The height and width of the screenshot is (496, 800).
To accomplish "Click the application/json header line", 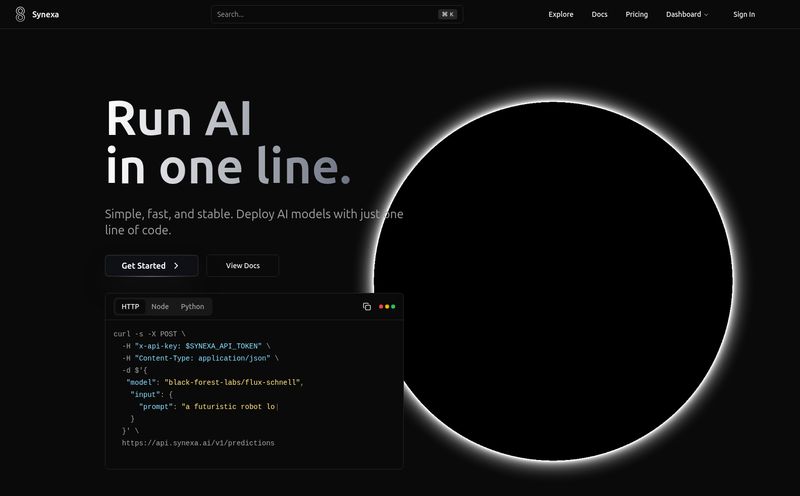I will 201,358.
